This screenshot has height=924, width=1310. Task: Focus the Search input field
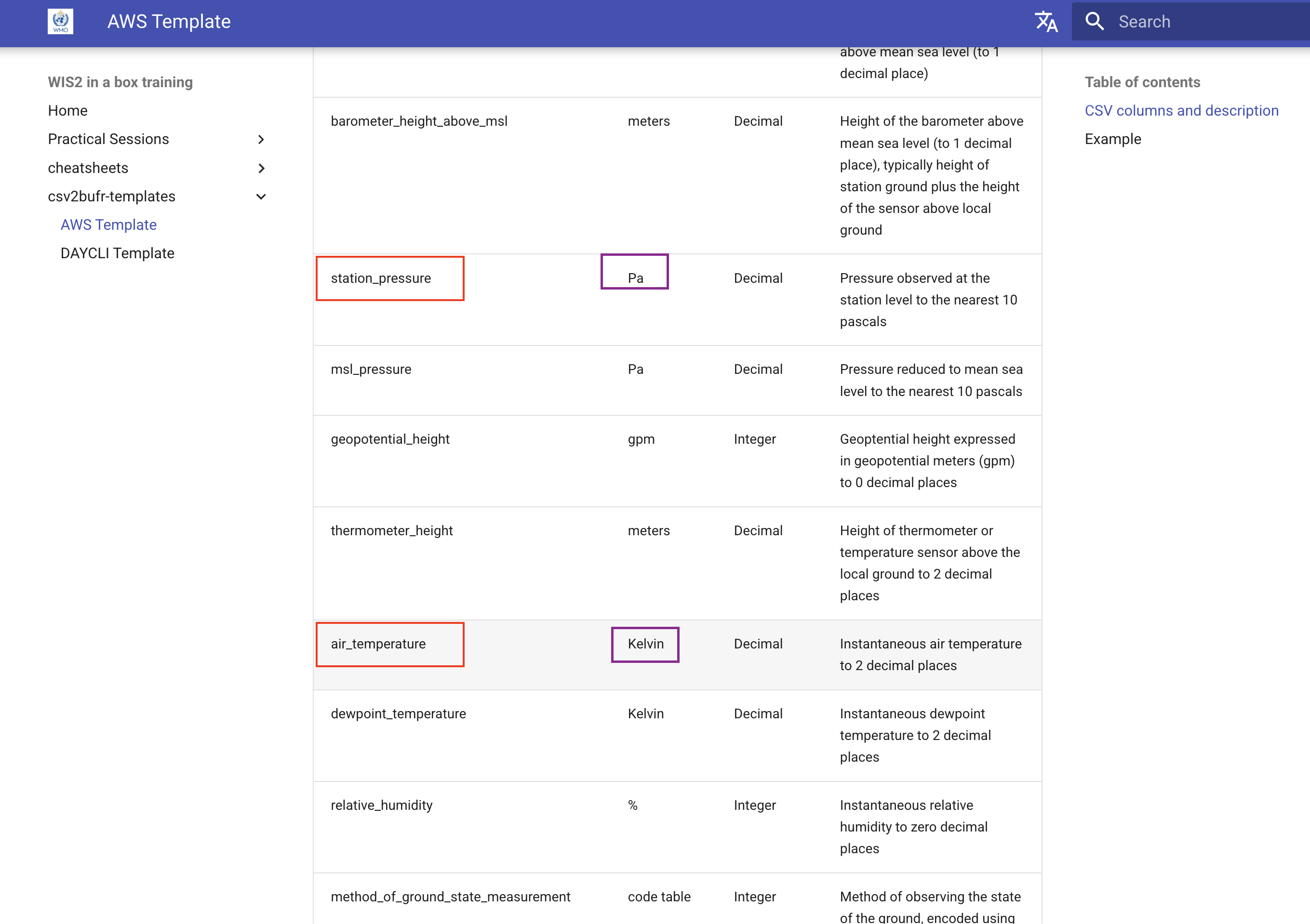pyautogui.click(x=1191, y=22)
